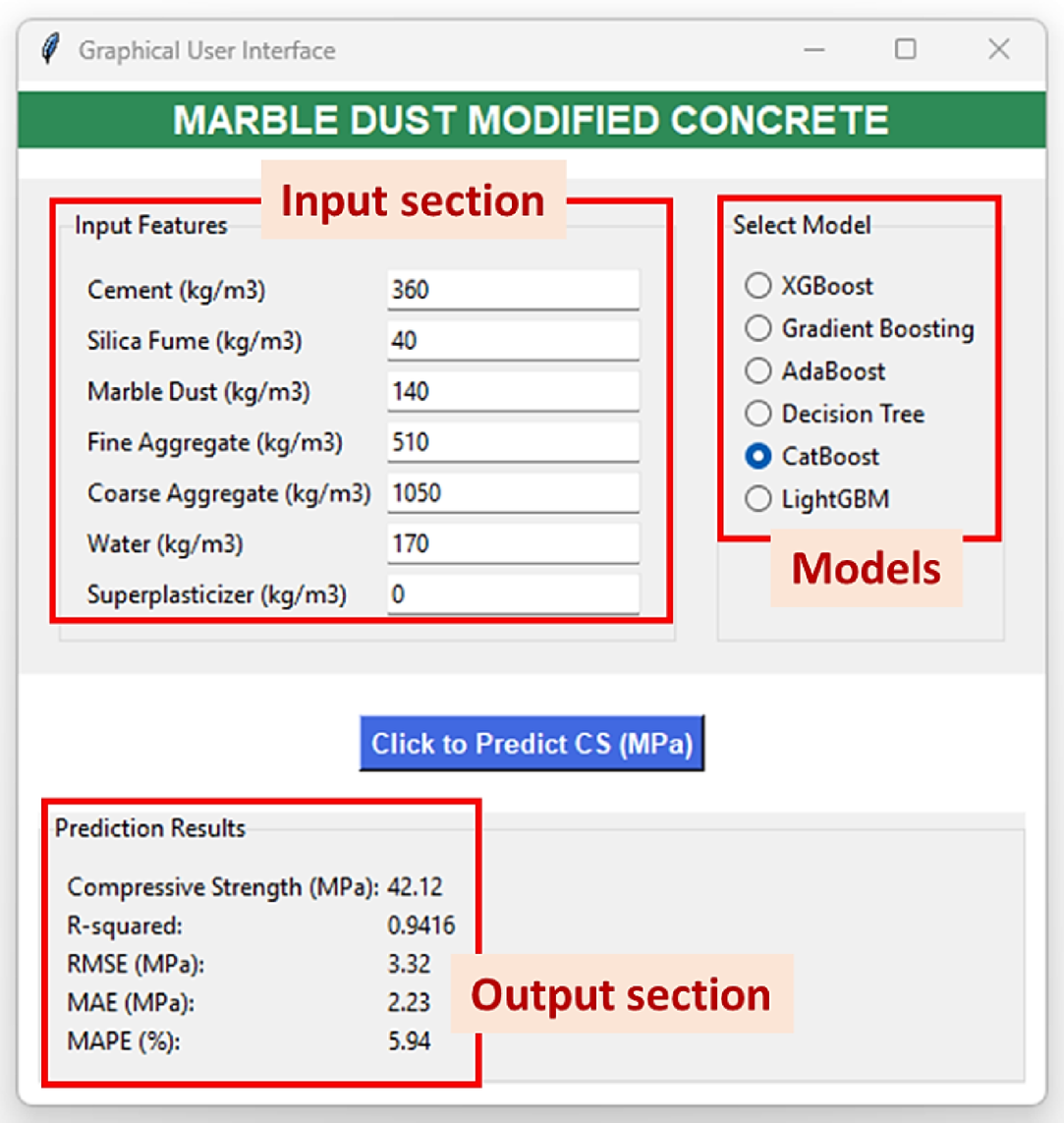
Task: Edit the Fine Aggregate input field
Action: pos(512,442)
